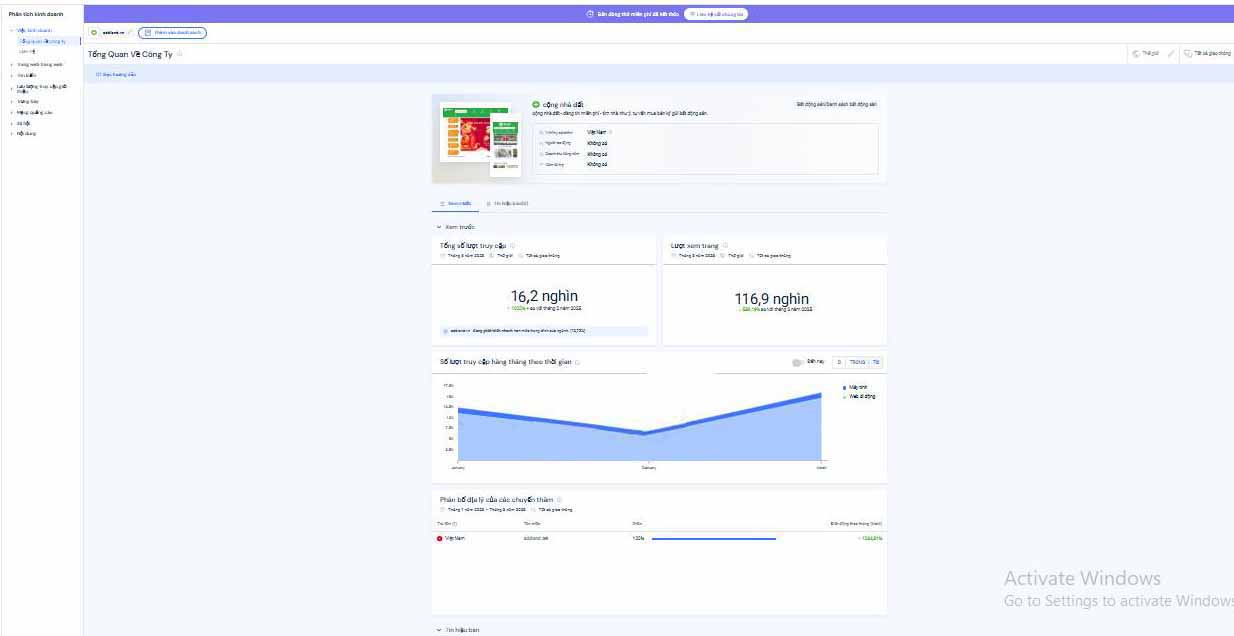The width and height of the screenshot is (1234, 636).
Task: Switch to the second tab next to overview tab
Action: (x=507, y=203)
